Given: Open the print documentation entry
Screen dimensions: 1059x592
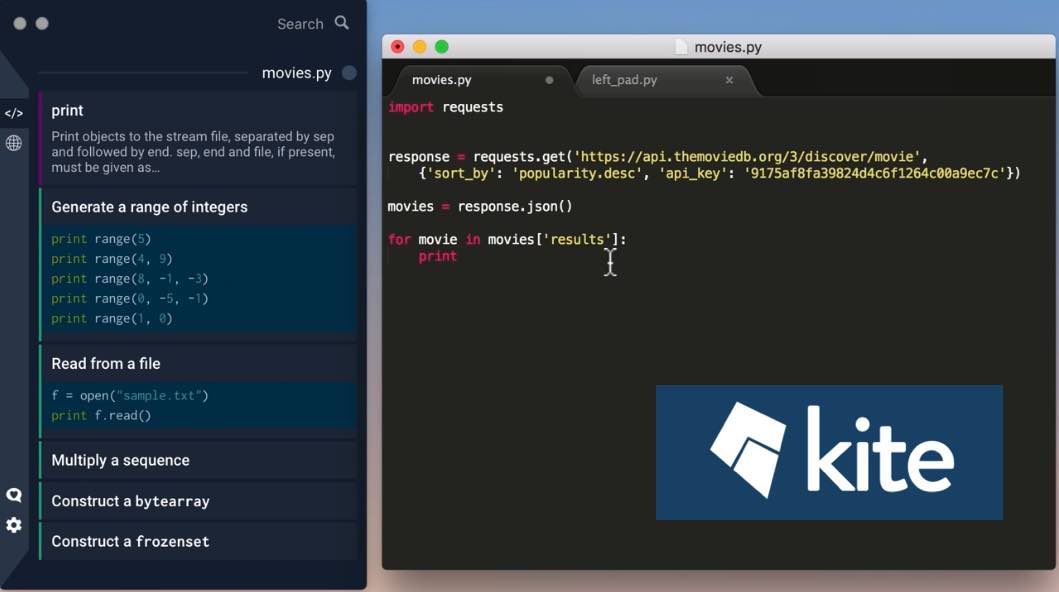Looking at the screenshot, I should click(68, 111).
